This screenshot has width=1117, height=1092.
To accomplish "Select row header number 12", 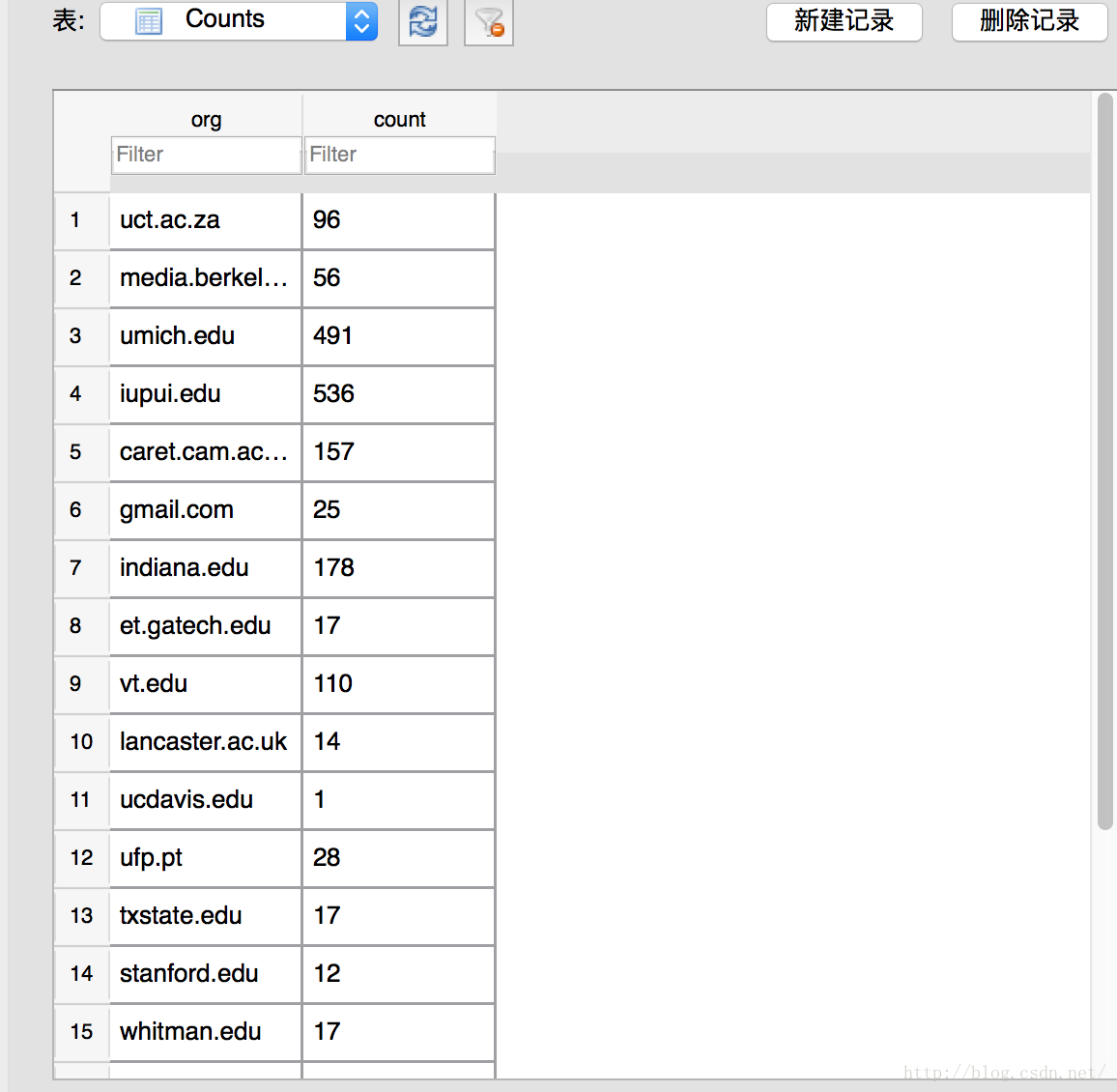I will pyautogui.click(x=82, y=858).
